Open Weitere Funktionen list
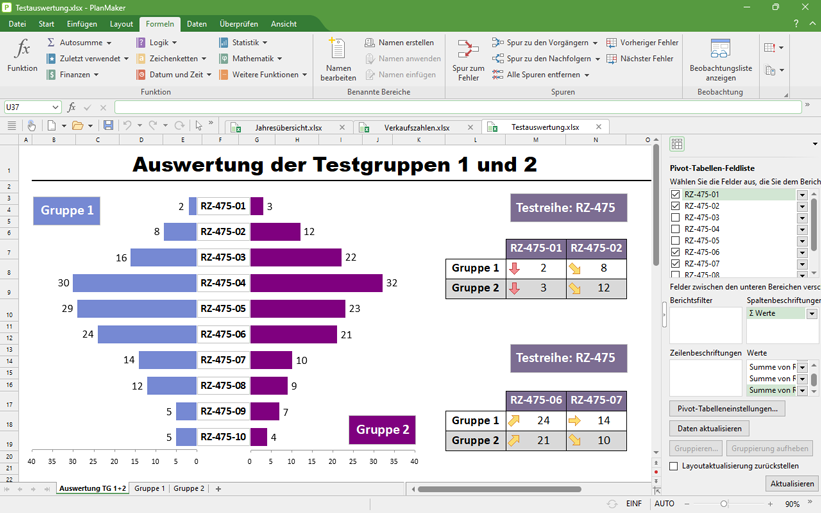Image resolution: width=821 pixels, height=513 pixels. tap(263, 75)
